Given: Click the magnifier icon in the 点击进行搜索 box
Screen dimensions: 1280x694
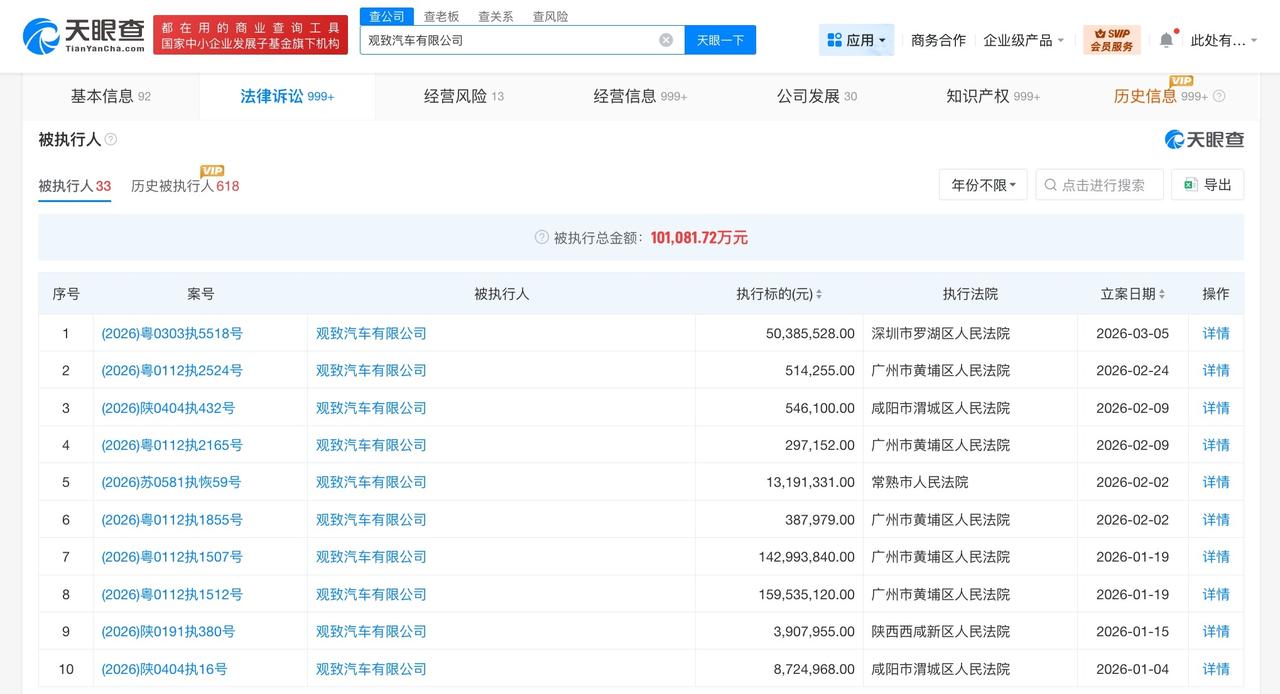Looking at the screenshot, I should point(1050,184).
